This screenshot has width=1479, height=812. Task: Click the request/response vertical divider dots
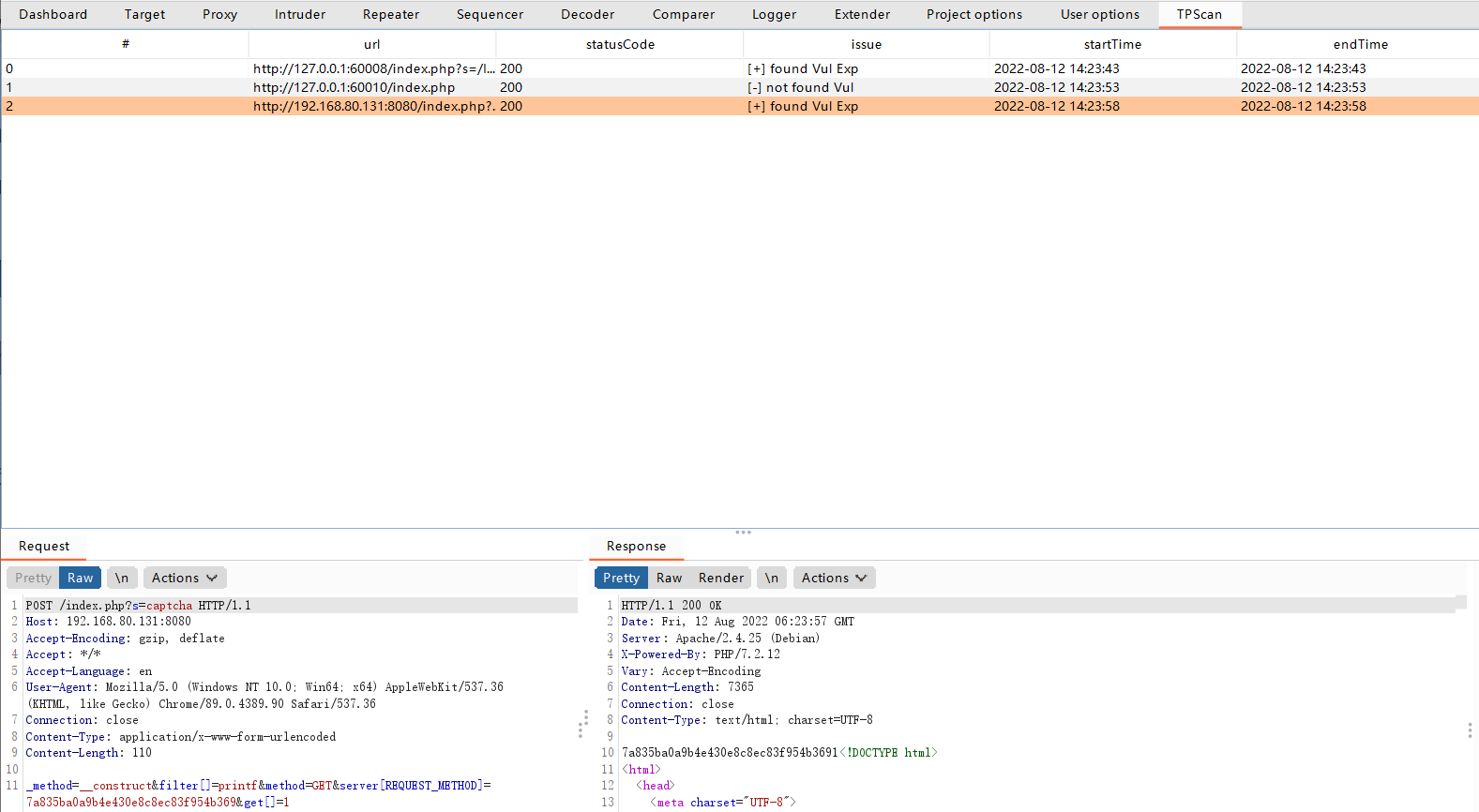pos(585,723)
